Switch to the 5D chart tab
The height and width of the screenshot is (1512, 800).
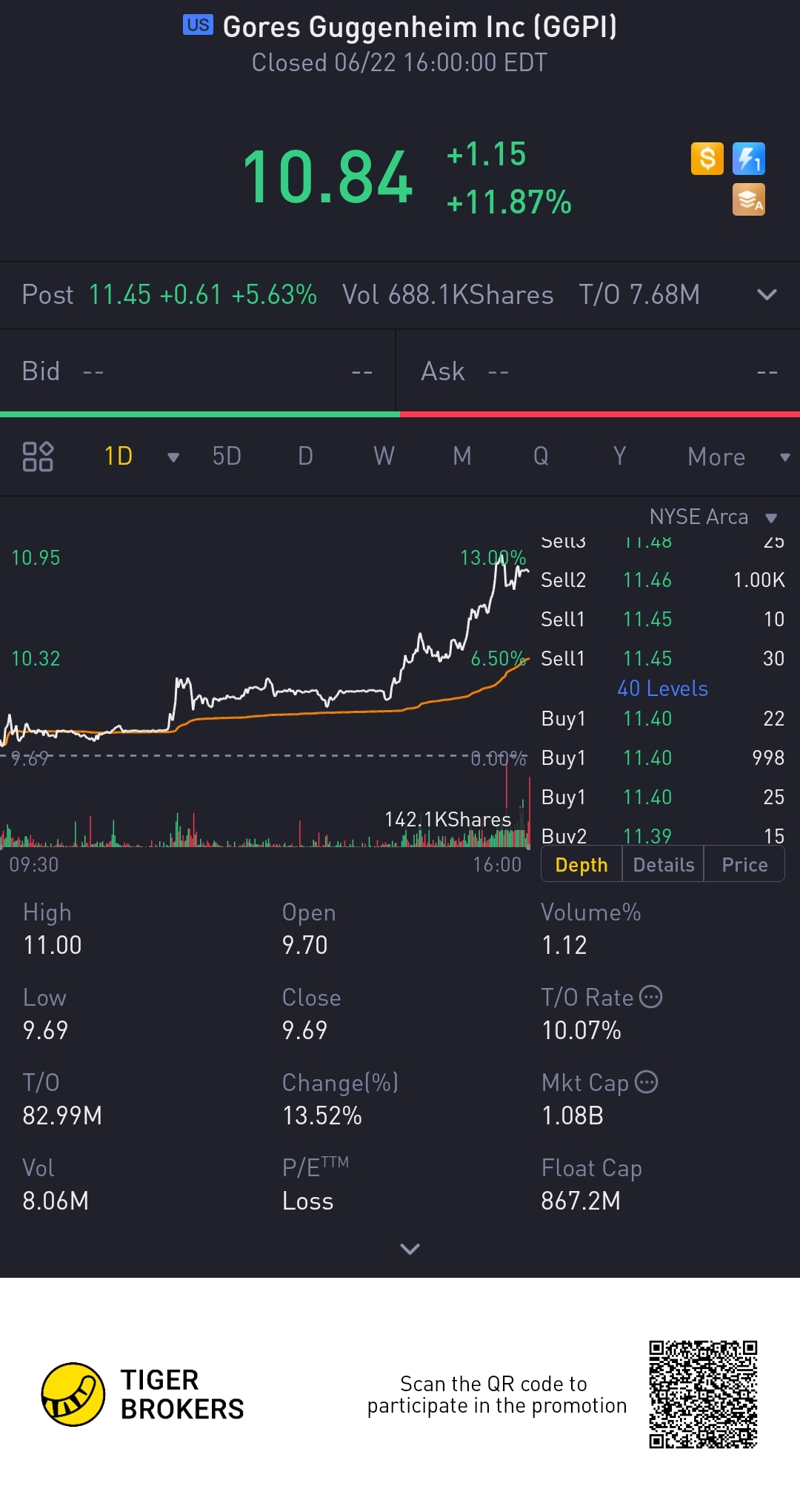(x=227, y=456)
